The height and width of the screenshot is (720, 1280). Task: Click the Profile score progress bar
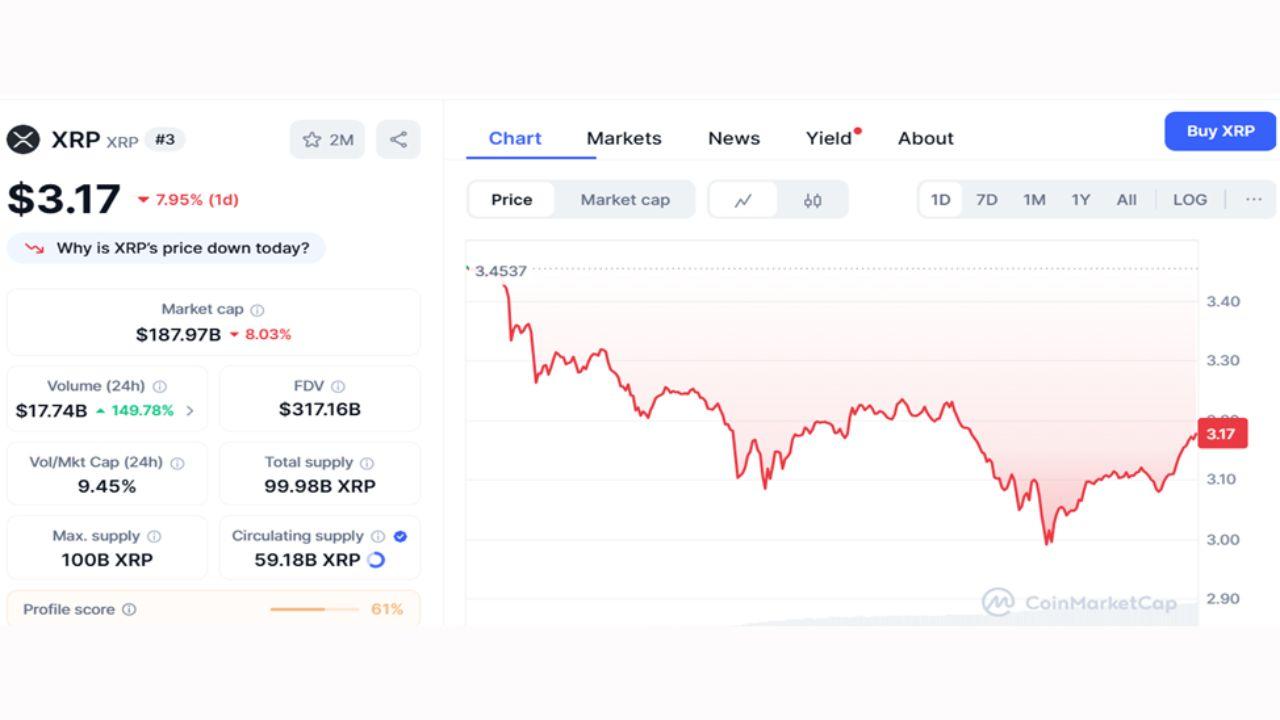click(314, 609)
